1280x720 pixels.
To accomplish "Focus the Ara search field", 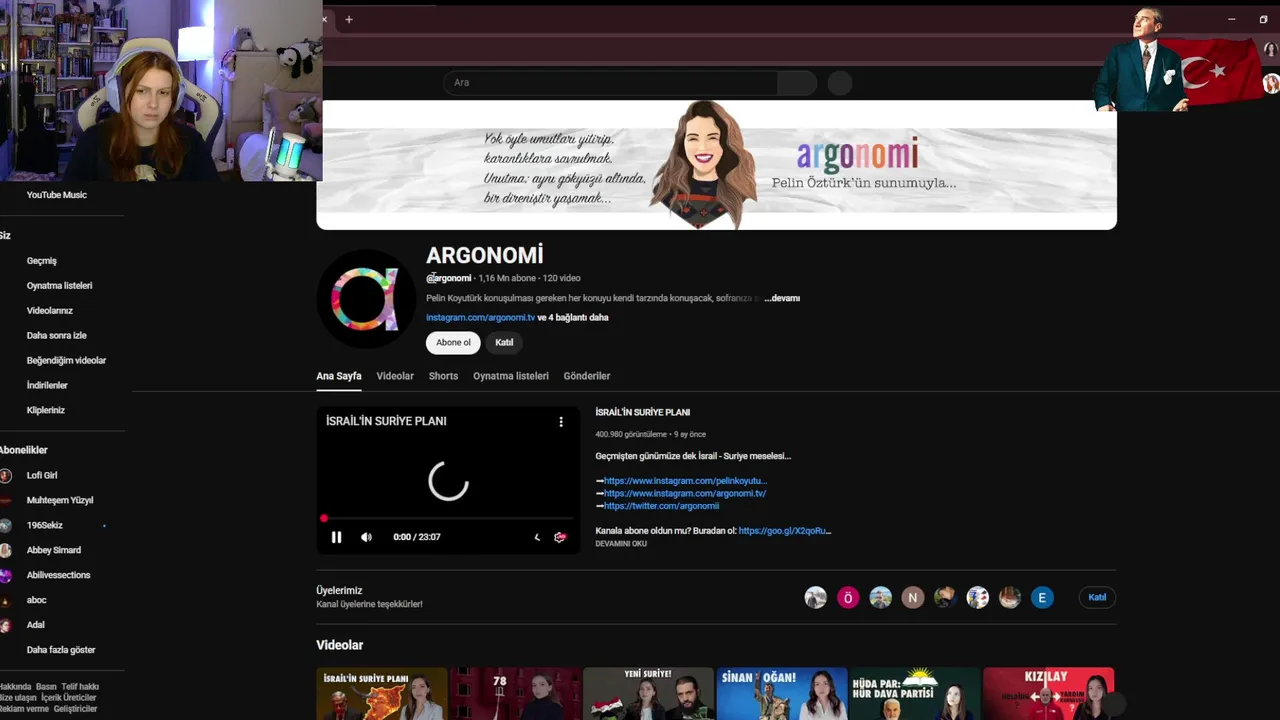I will click(611, 83).
